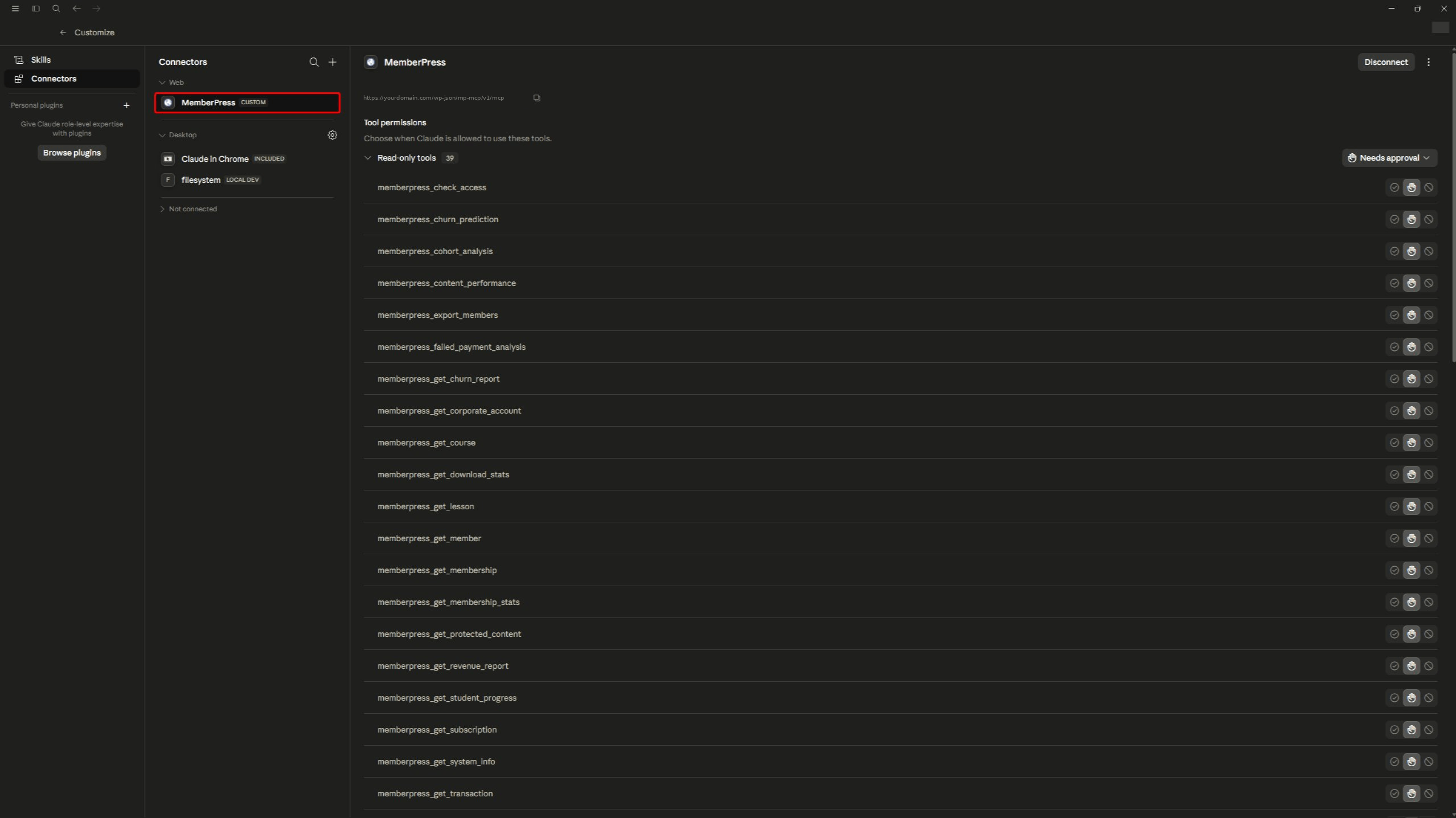Set memberpress_get_revenue_report to needs approval

(x=1411, y=666)
